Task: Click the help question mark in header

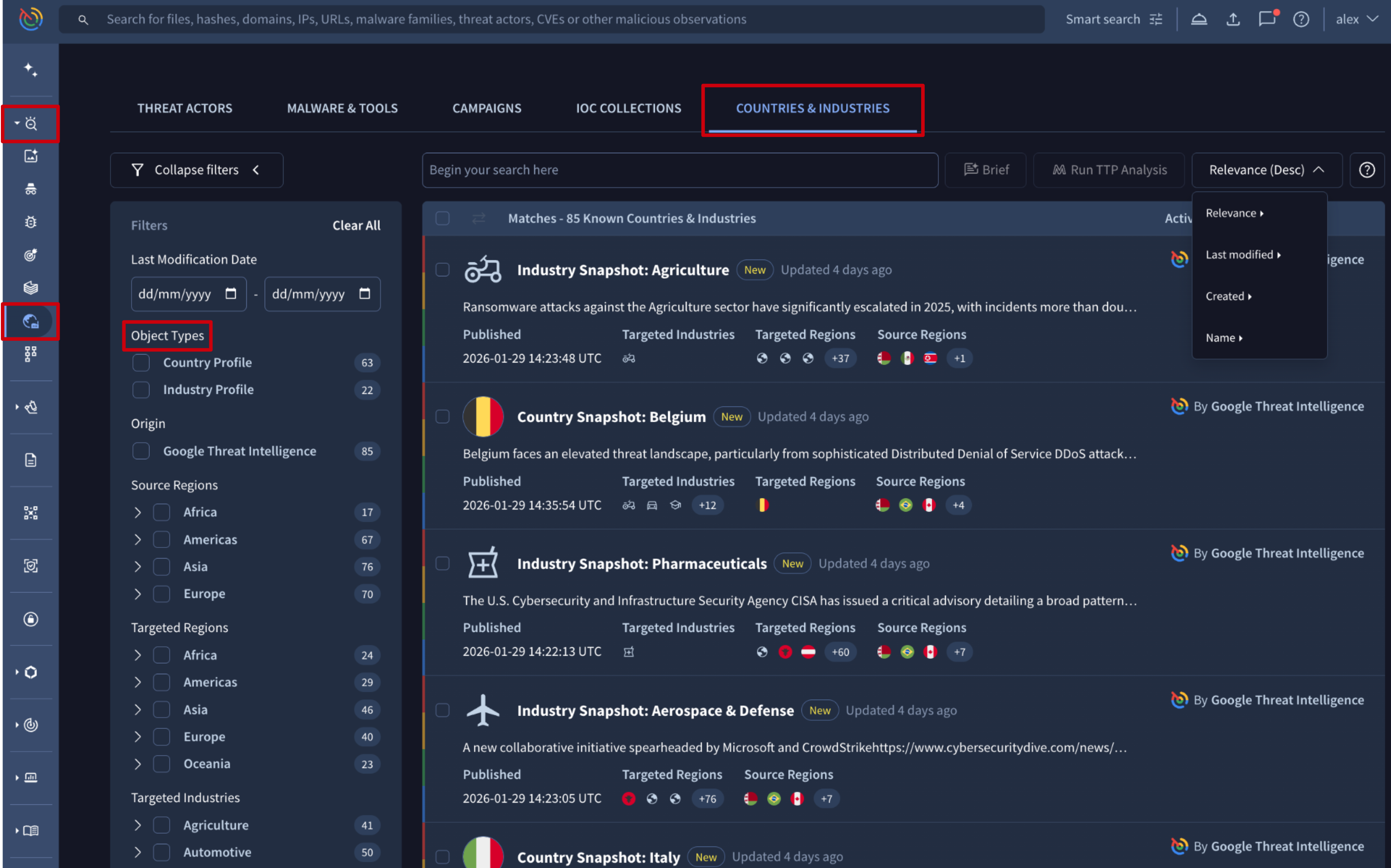Action: point(1301,19)
